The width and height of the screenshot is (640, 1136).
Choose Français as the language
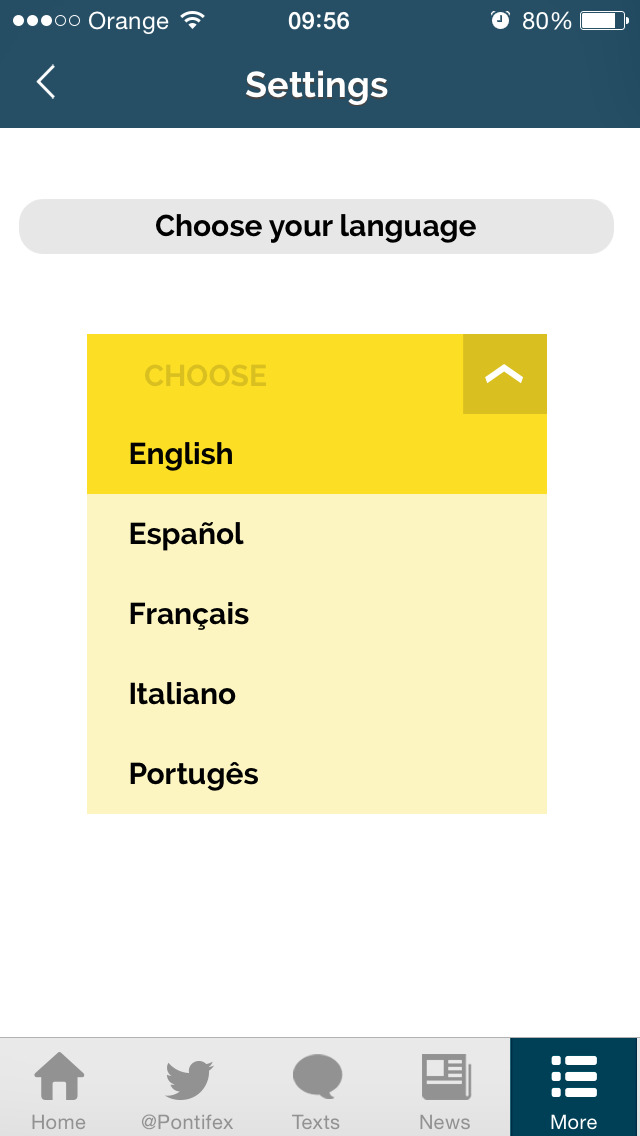(317, 614)
